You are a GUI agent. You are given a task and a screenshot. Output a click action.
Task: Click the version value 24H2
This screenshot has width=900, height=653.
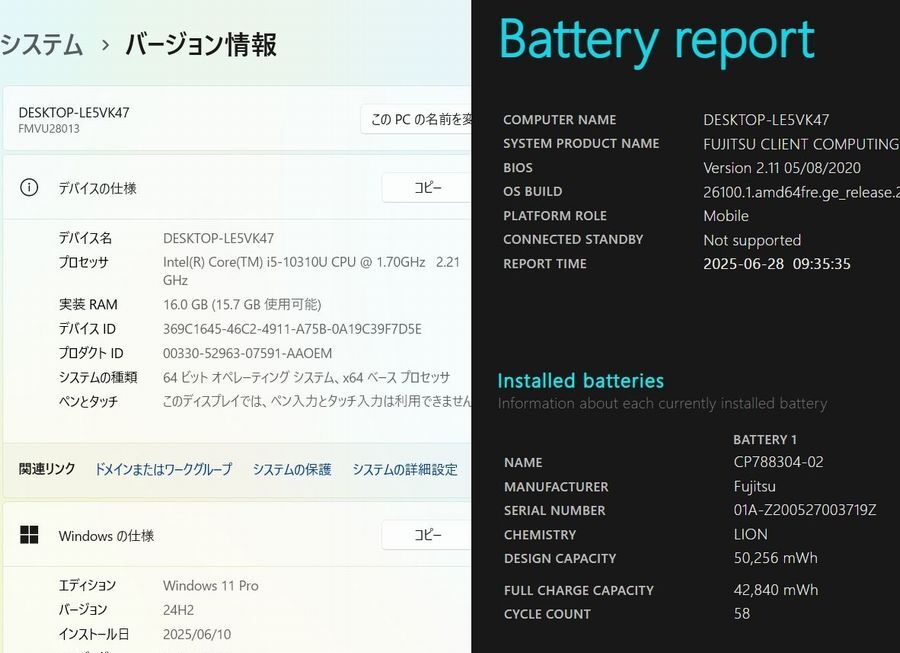(x=179, y=609)
